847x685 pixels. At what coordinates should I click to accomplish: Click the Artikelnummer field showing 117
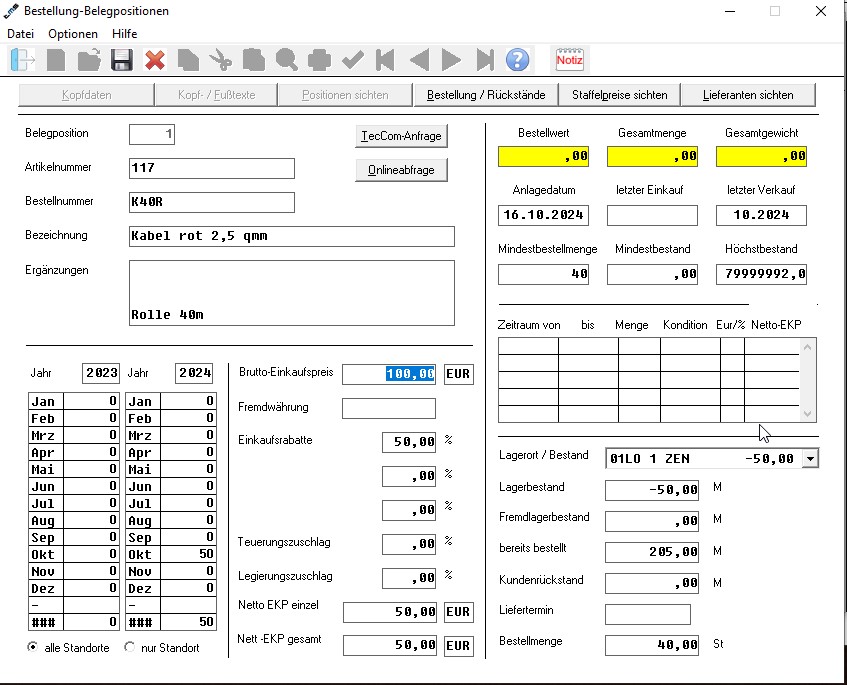coord(212,168)
